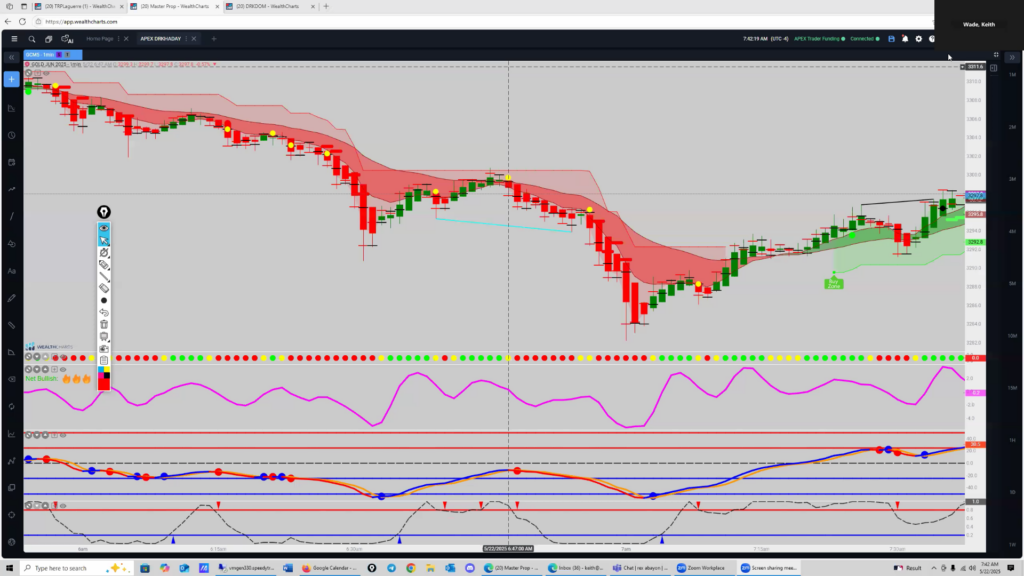Select the highlighter marker in floating toolbar
This screenshot has height=576, width=1024.
pos(104,264)
